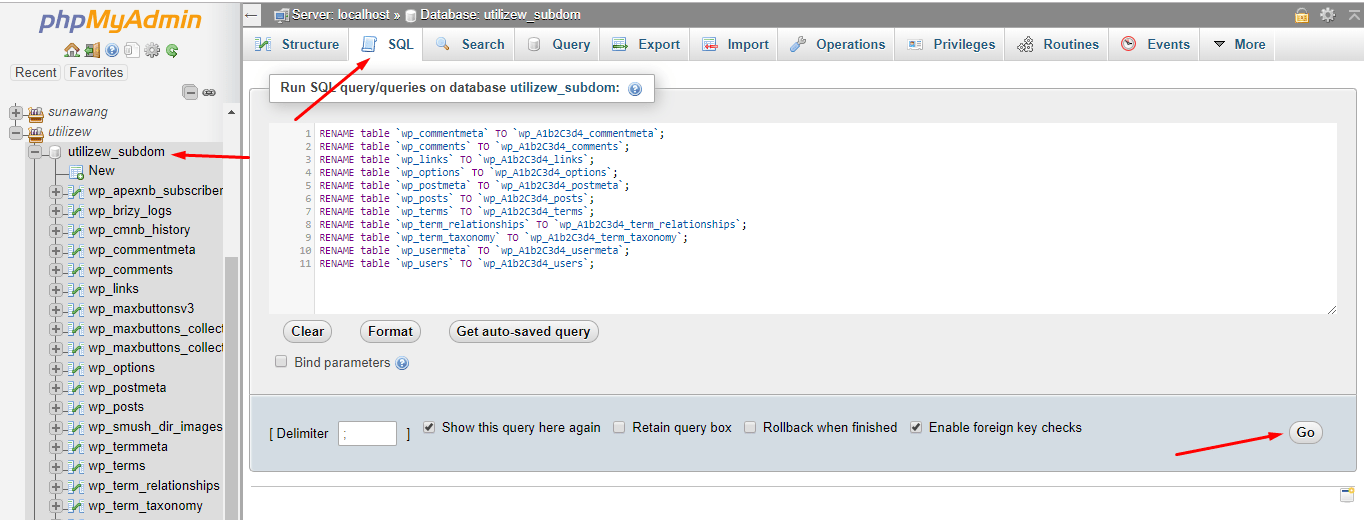Viewport: 1364px width, 520px height.
Task: Open the Recent tables button
Action: tap(36, 72)
